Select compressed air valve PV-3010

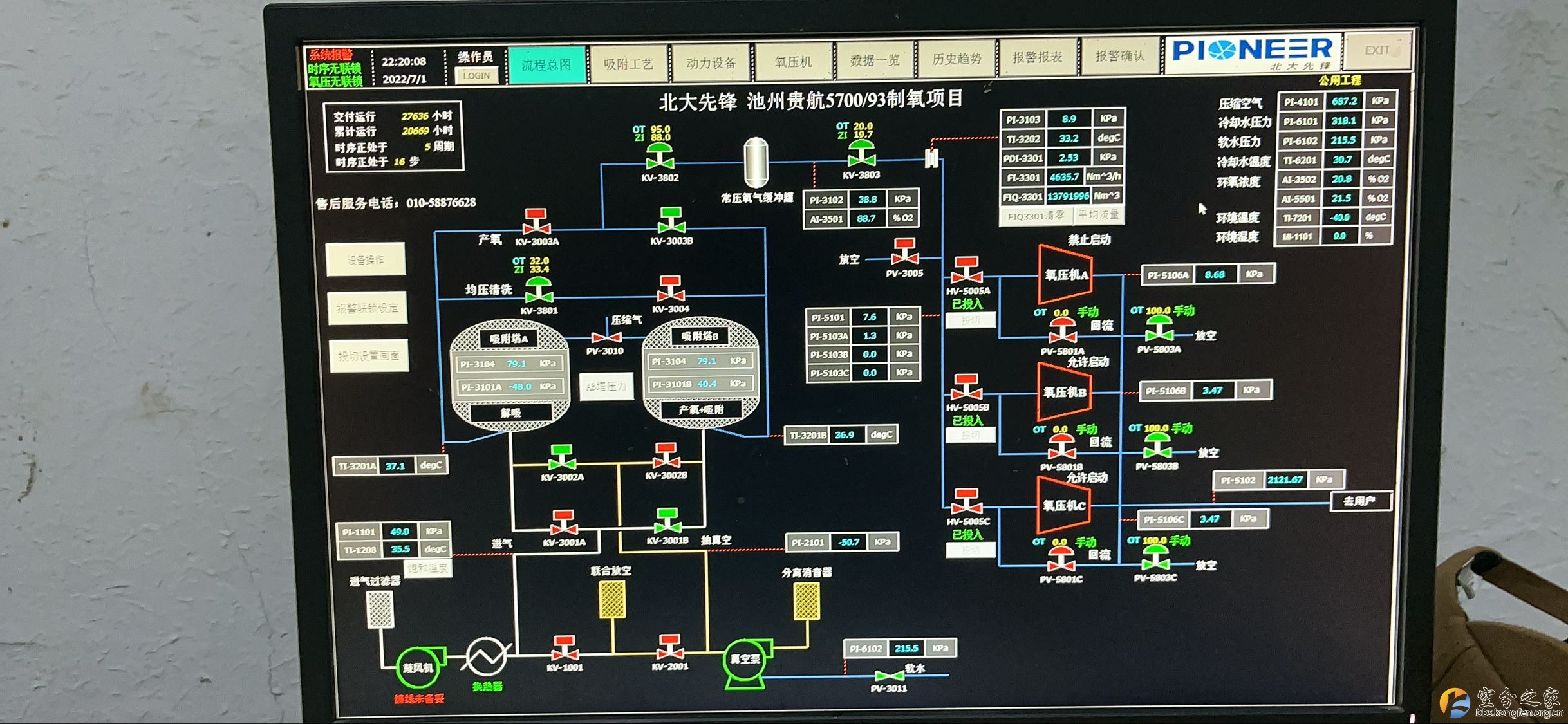click(606, 337)
